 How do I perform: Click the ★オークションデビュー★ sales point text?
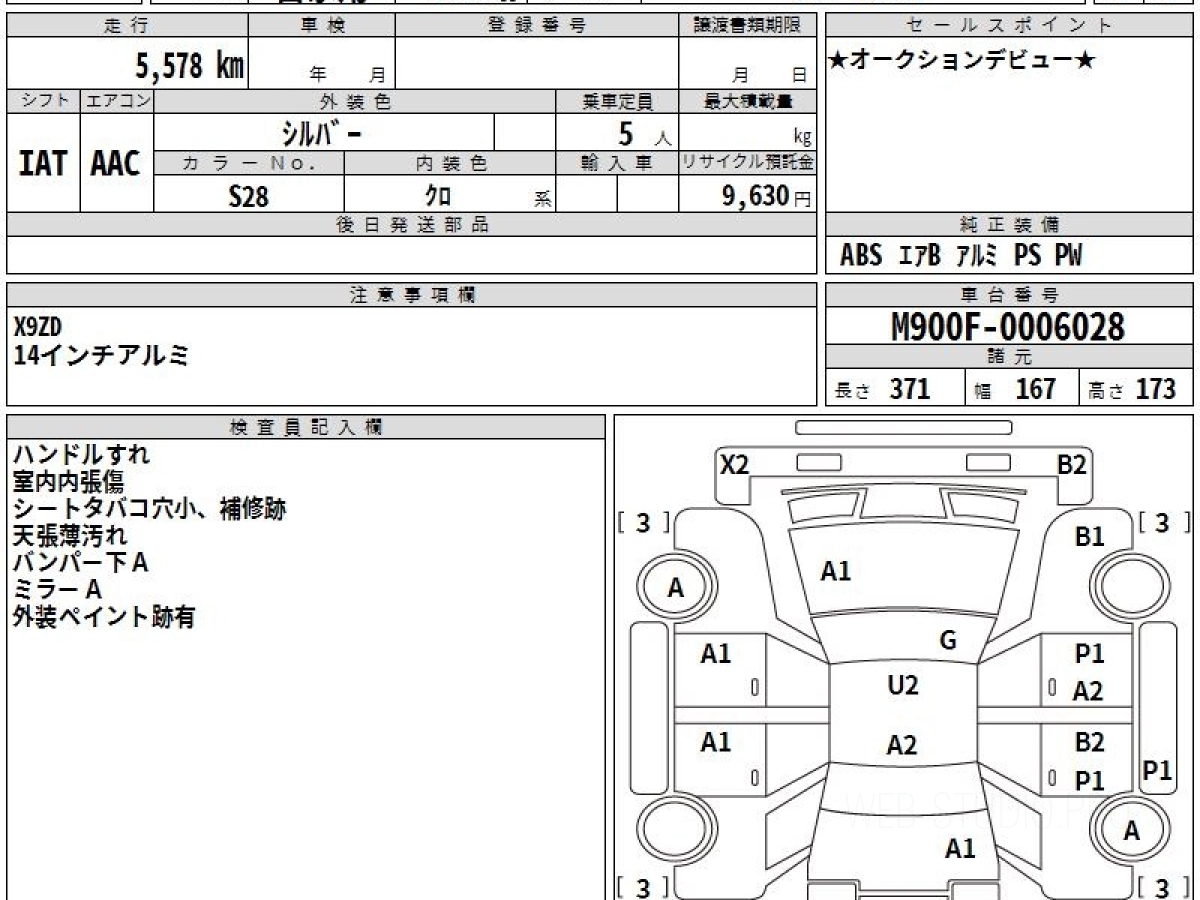click(x=962, y=61)
